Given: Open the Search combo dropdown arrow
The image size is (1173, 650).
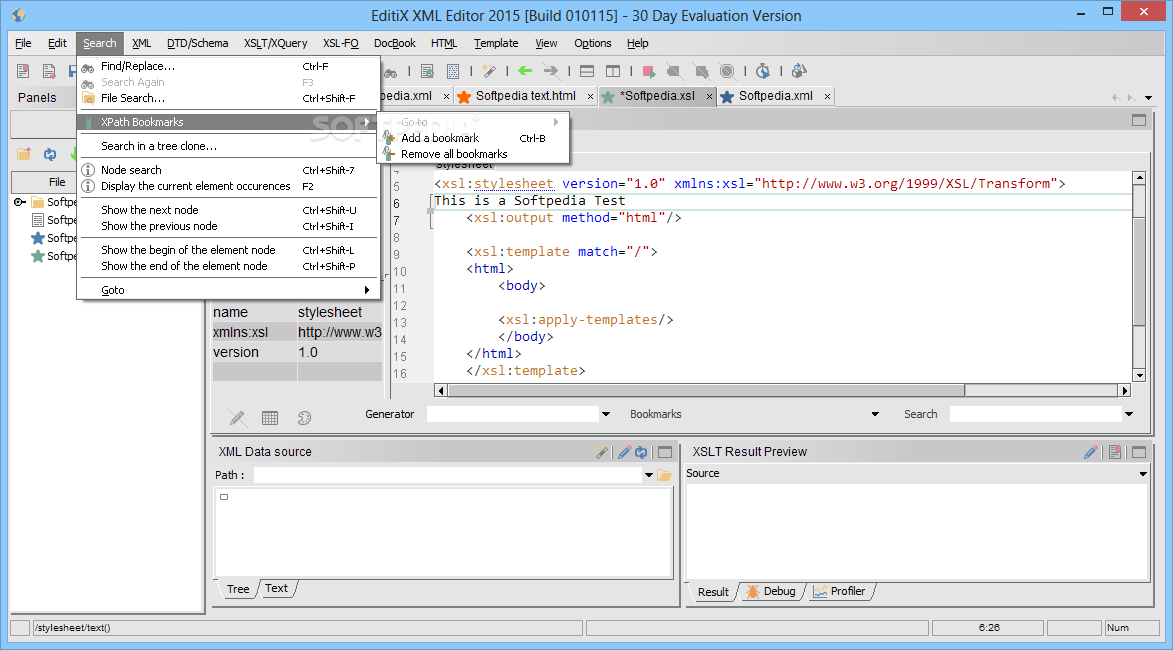Looking at the screenshot, I should (1129, 414).
